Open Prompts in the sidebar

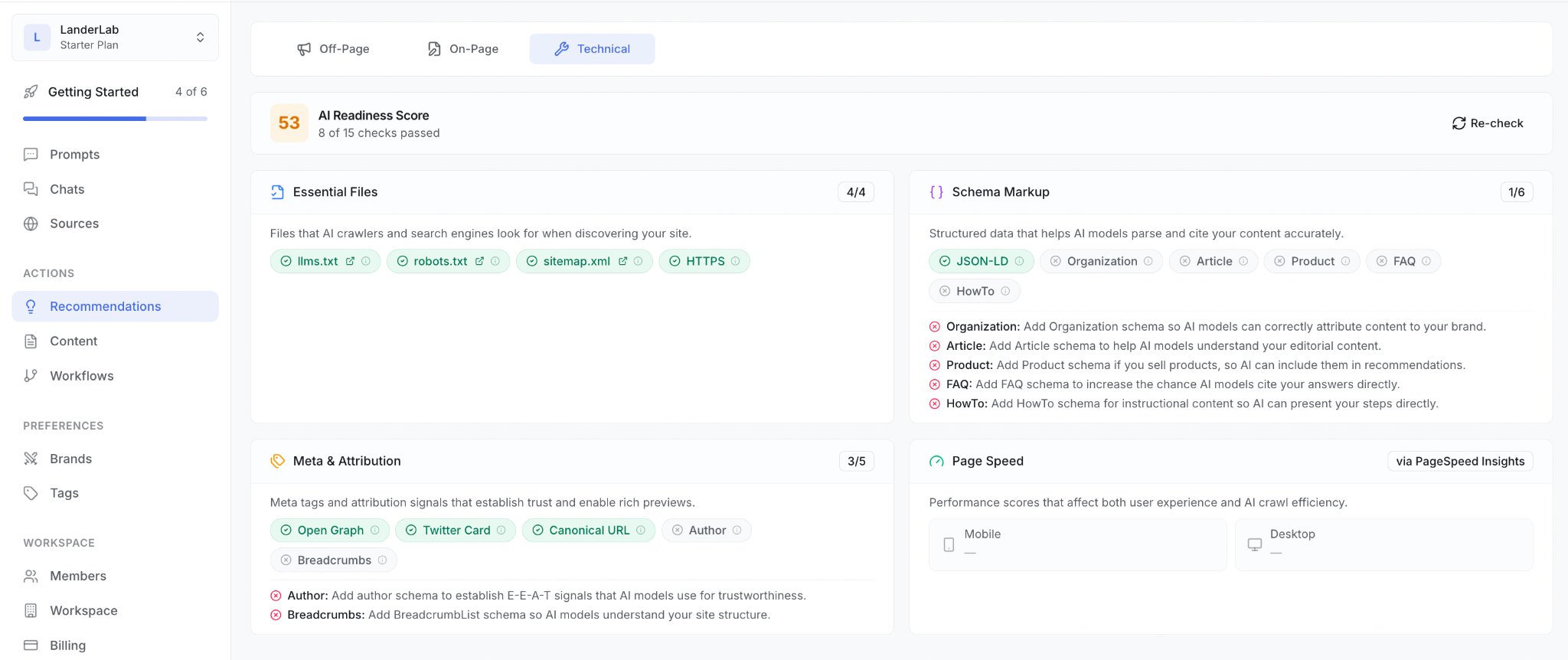[74, 155]
